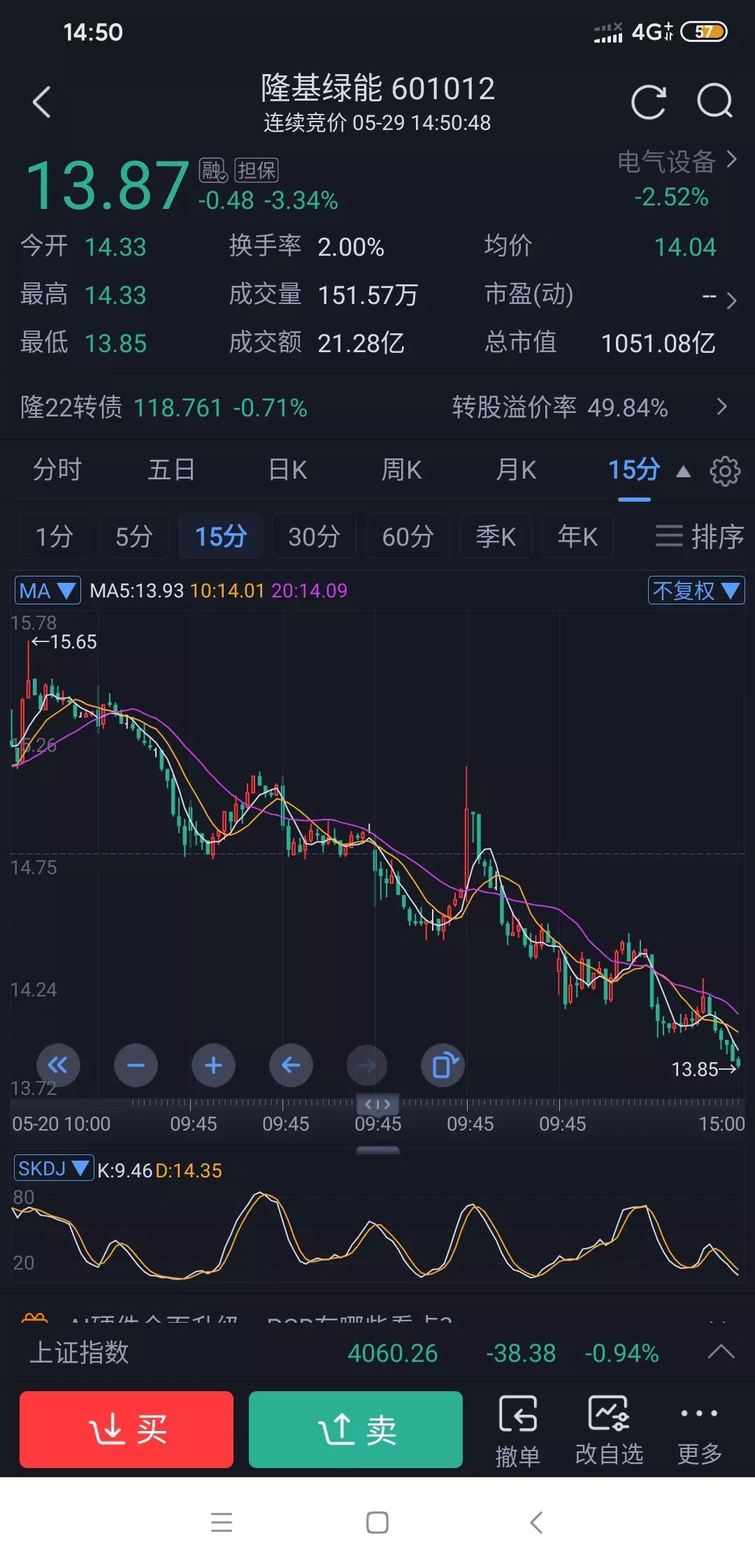Tap the Android home button

click(x=377, y=1523)
